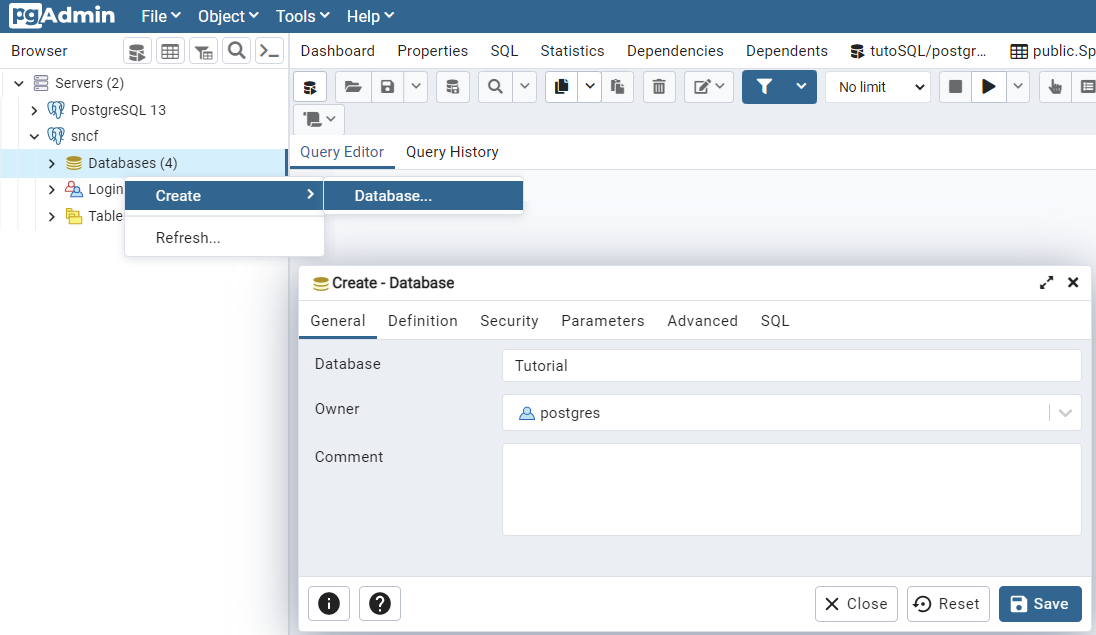Click the Save button in Create dialog

coord(1040,604)
